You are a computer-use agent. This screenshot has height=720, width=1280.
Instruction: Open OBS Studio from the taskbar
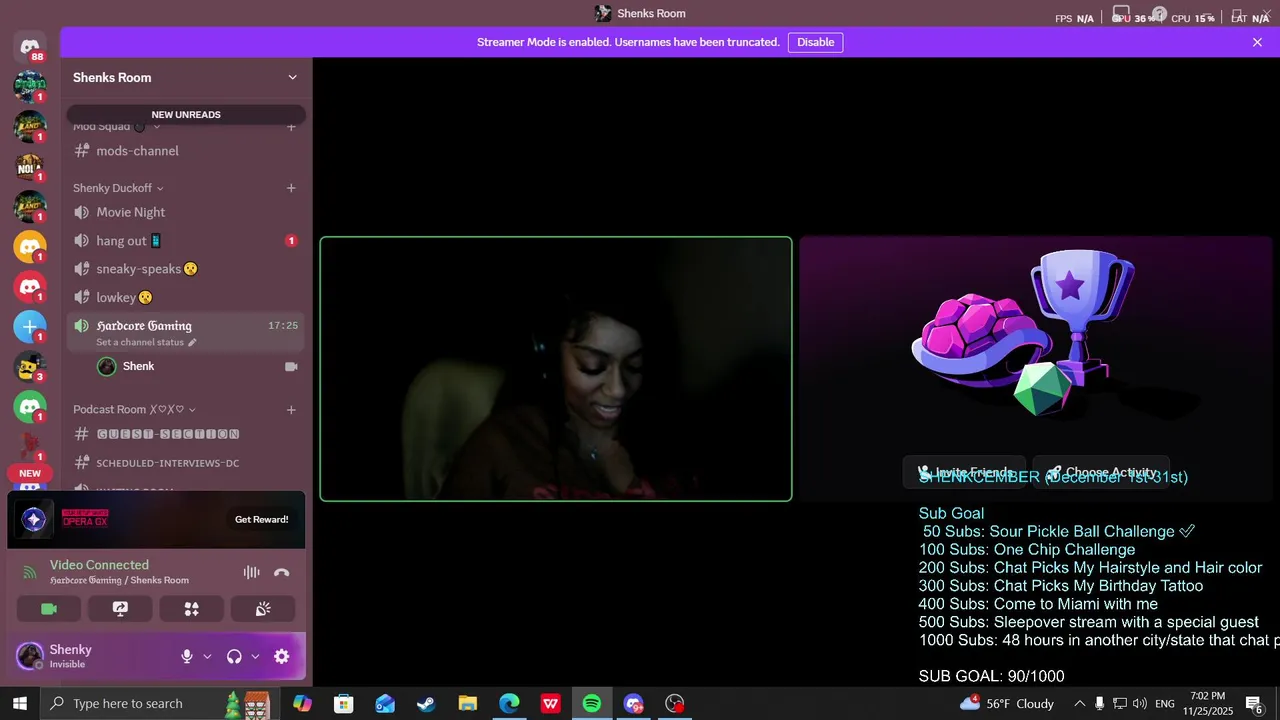(x=675, y=703)
